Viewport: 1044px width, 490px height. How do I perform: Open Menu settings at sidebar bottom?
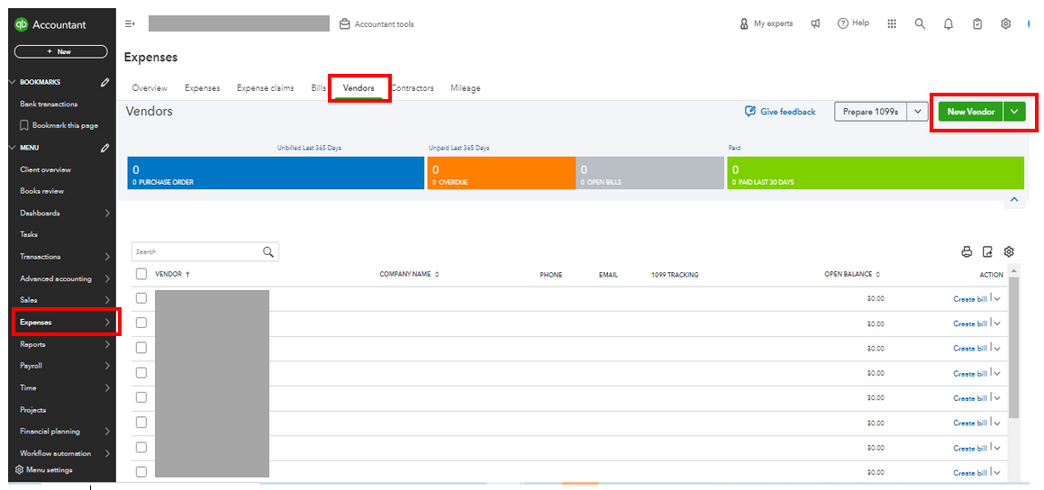coord(44,469)
